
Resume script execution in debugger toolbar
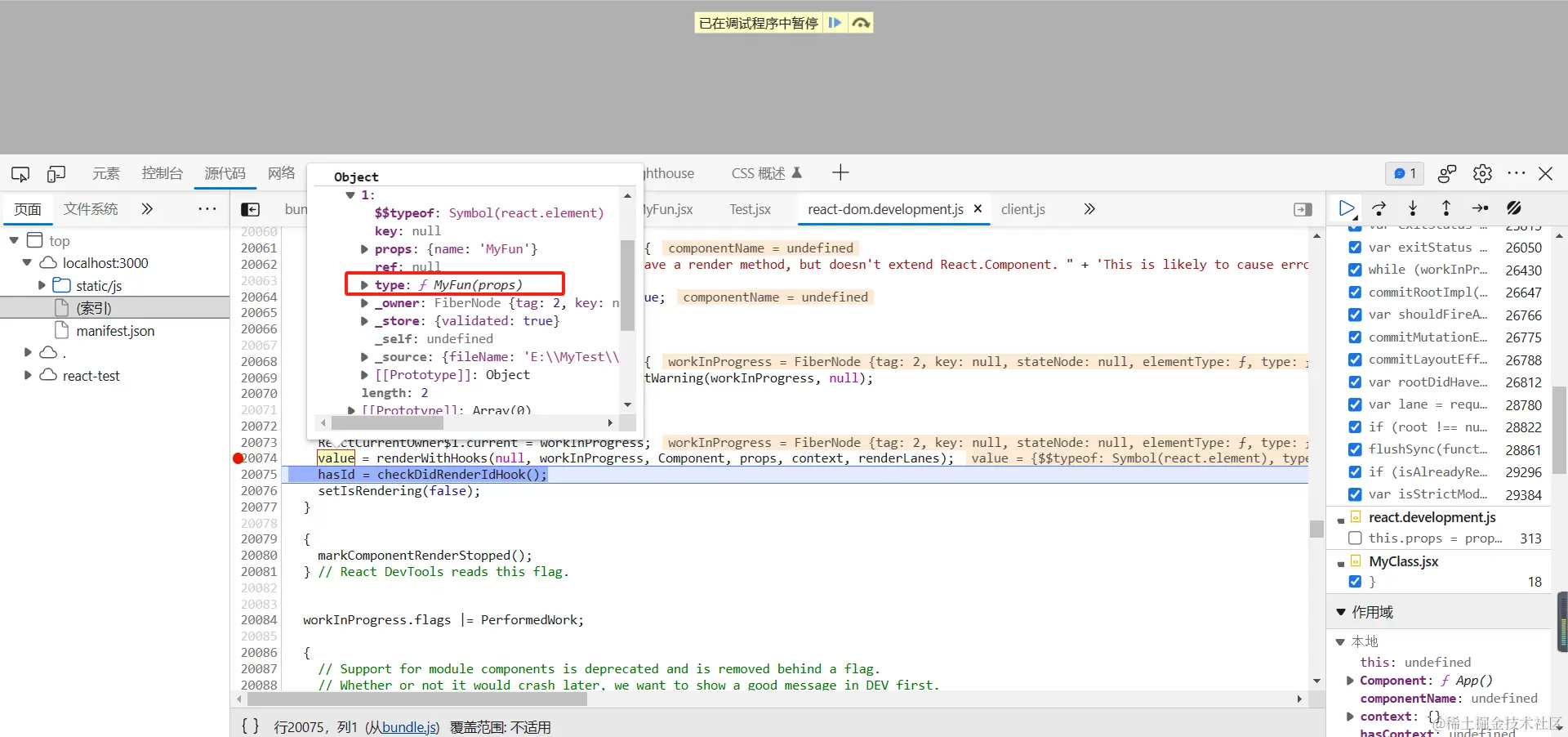[1347, 208]
